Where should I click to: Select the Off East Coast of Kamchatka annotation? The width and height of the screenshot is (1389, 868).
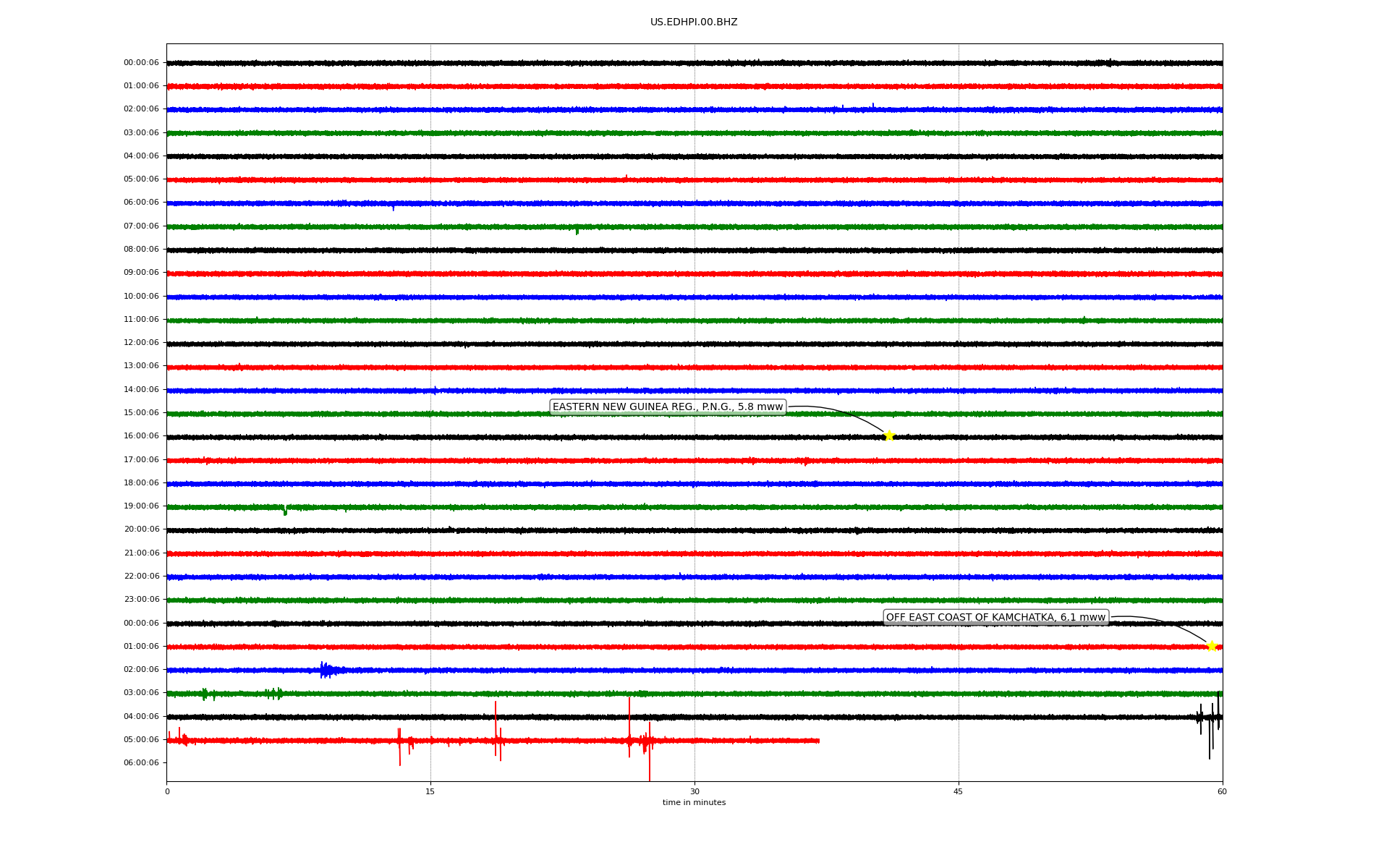tap(995, 618)
